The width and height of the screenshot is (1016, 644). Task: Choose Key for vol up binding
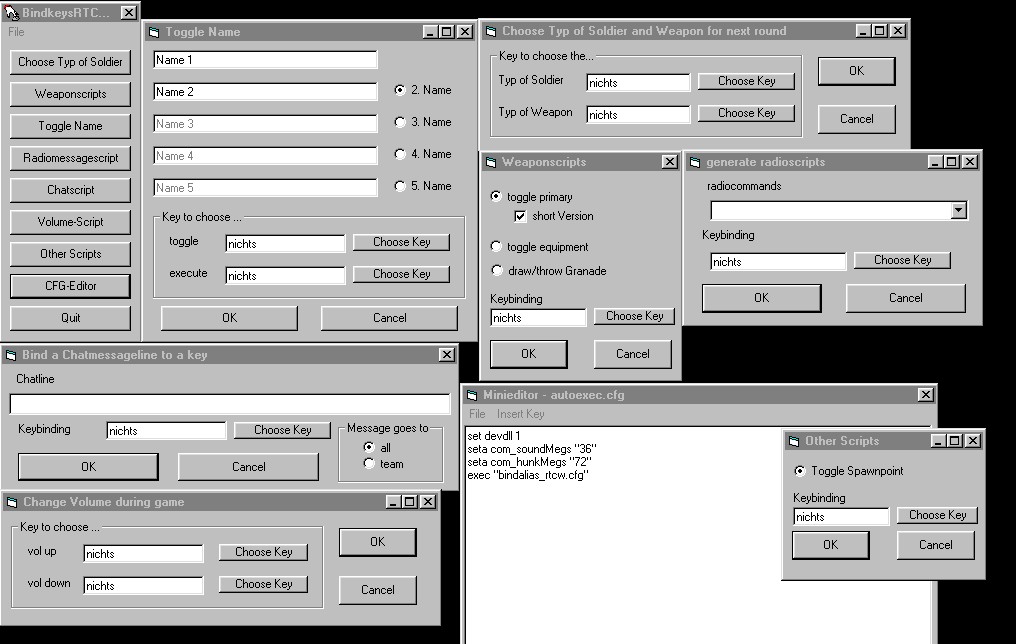pyautogui.click(x=263, y=552)
